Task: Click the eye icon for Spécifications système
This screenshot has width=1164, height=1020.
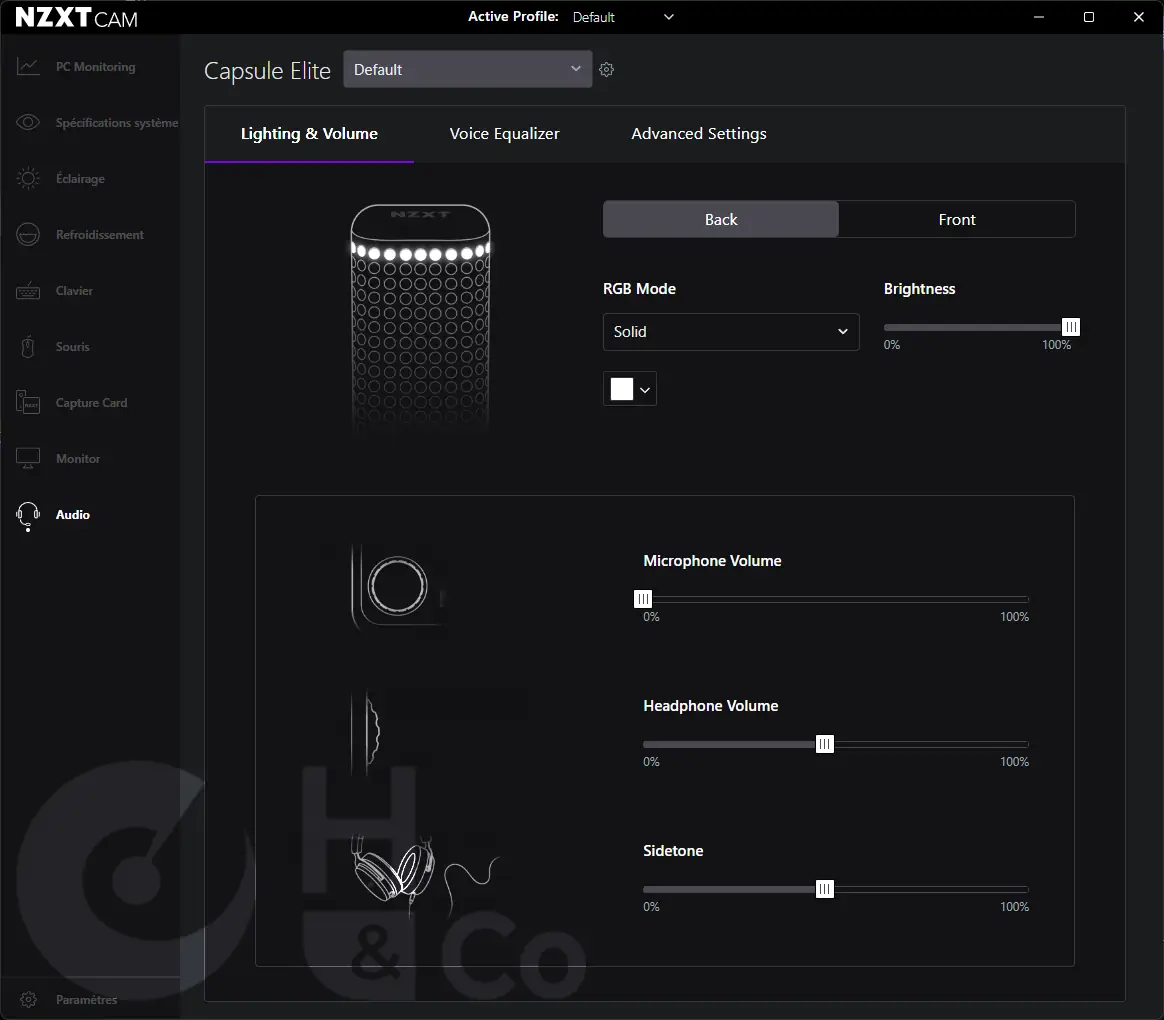Action: (28, 122)
